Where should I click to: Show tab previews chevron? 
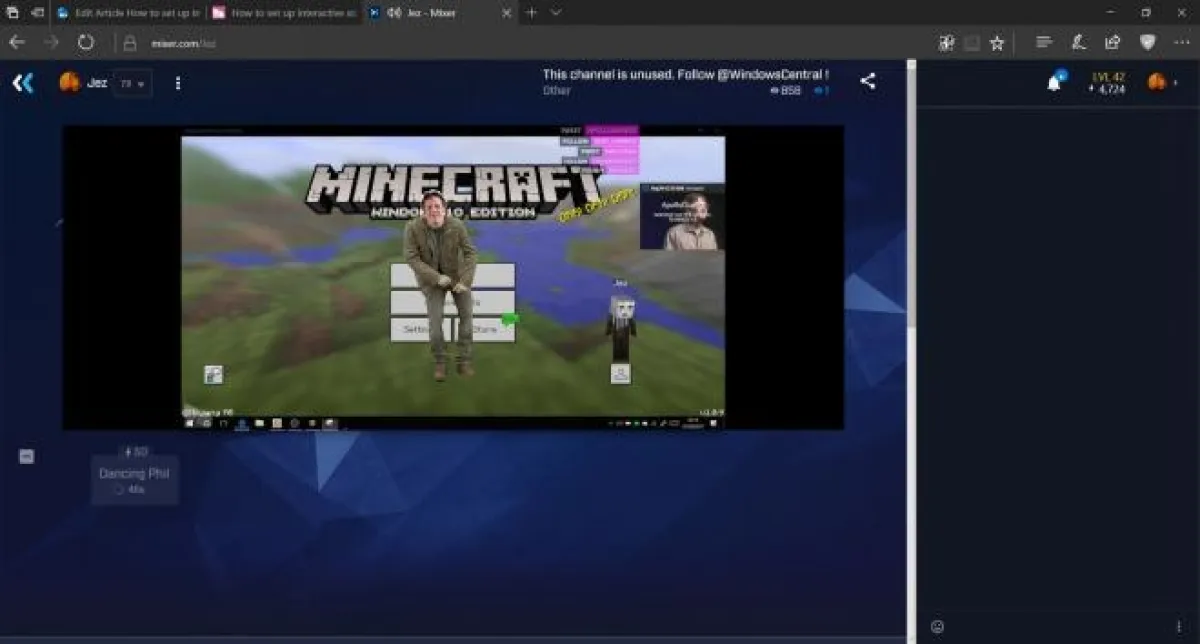point(556,13)
